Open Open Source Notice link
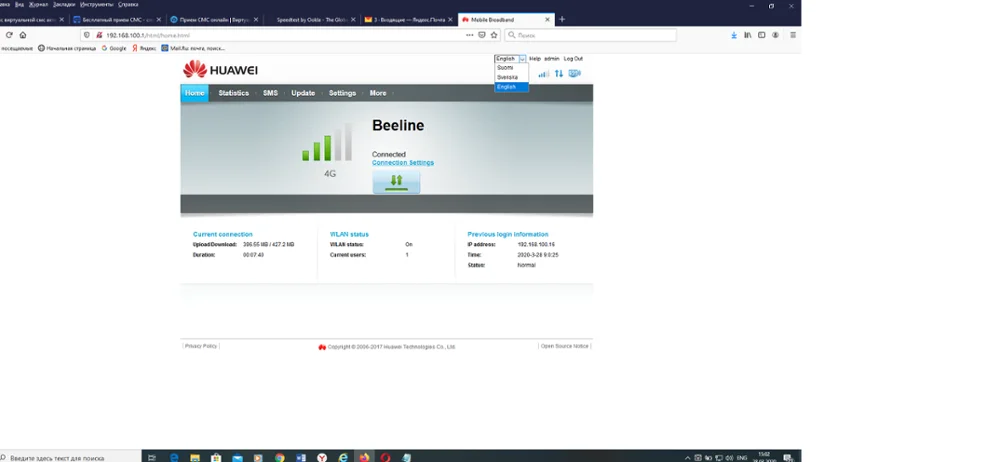Image resolution: width=1000 pixels, height=462 pixels. pos(564,346)
